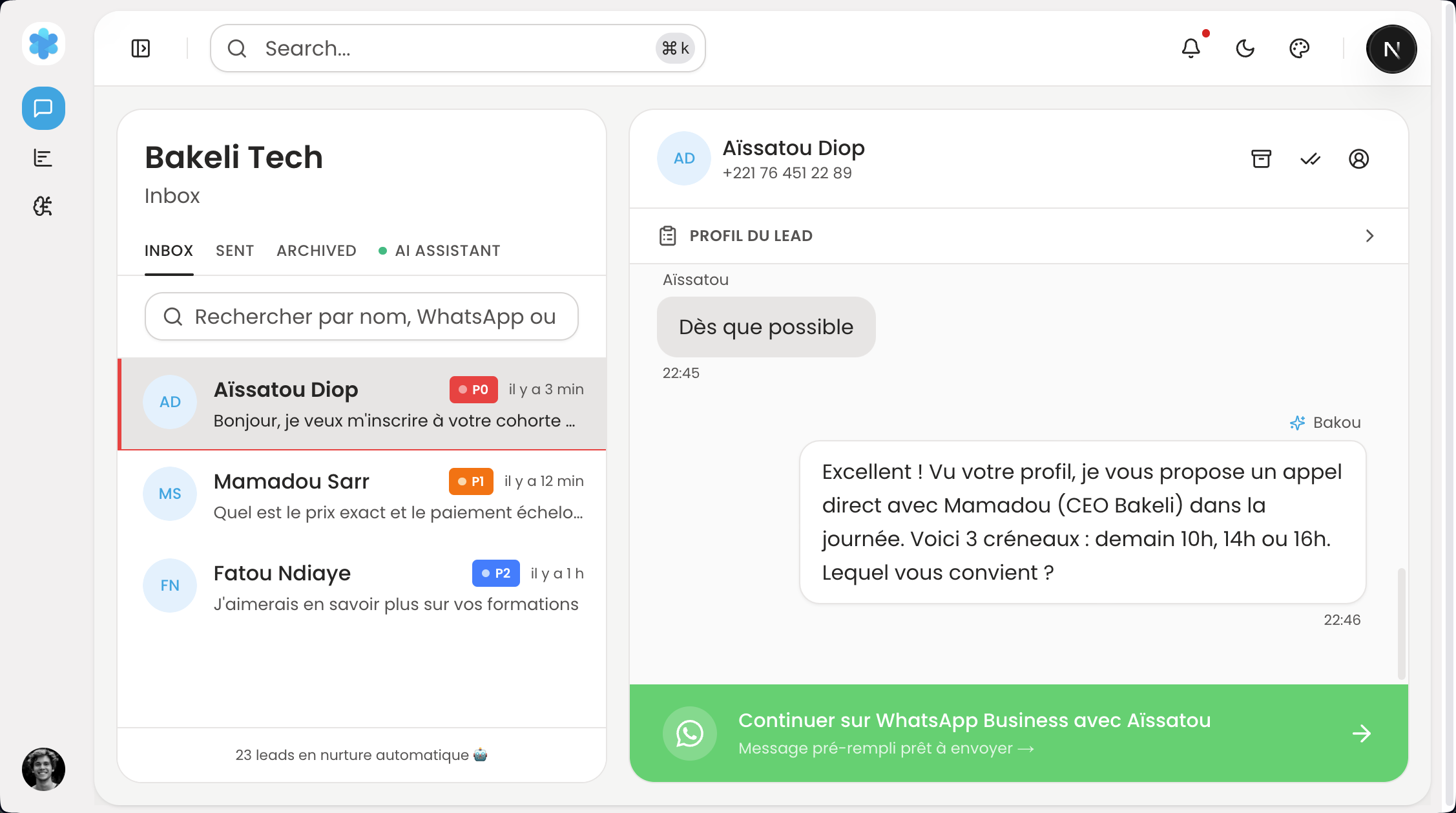Click the Aïssatou Diop header name
Image resolution: width=1456 pixels, height=813 pixels.
[x=793, y=148]
